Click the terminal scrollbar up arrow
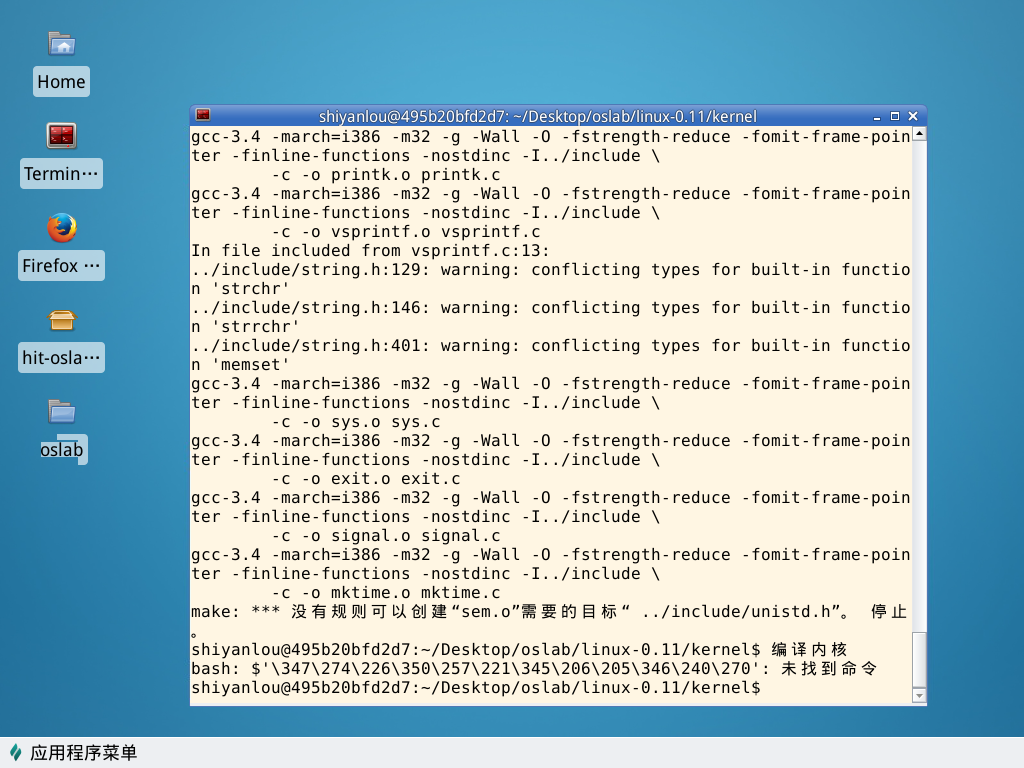Viewport: 1024px width, 768px height. point(920,134)
